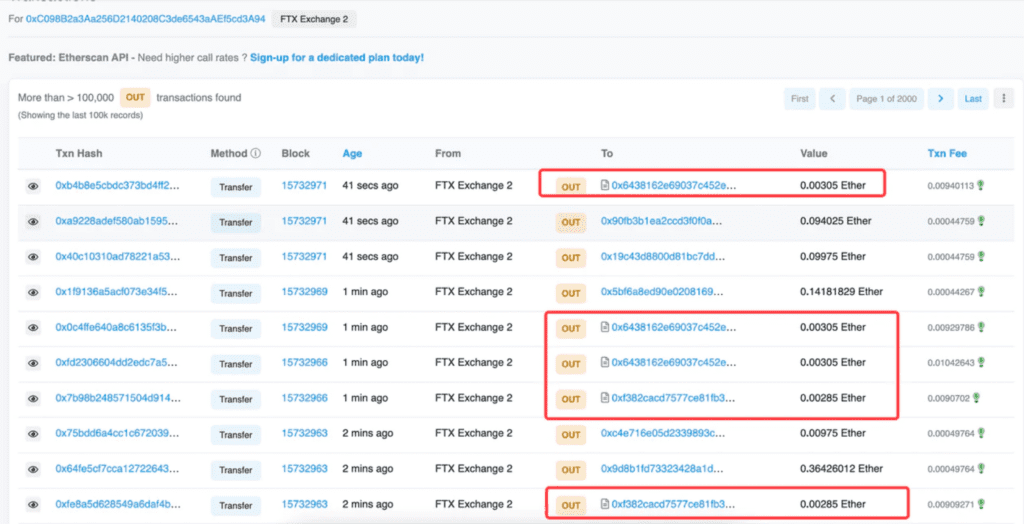The image size is (1024, 524).
Task: Open block 15732969 in 0x1f9136a5 row
Action: [304, 291]
